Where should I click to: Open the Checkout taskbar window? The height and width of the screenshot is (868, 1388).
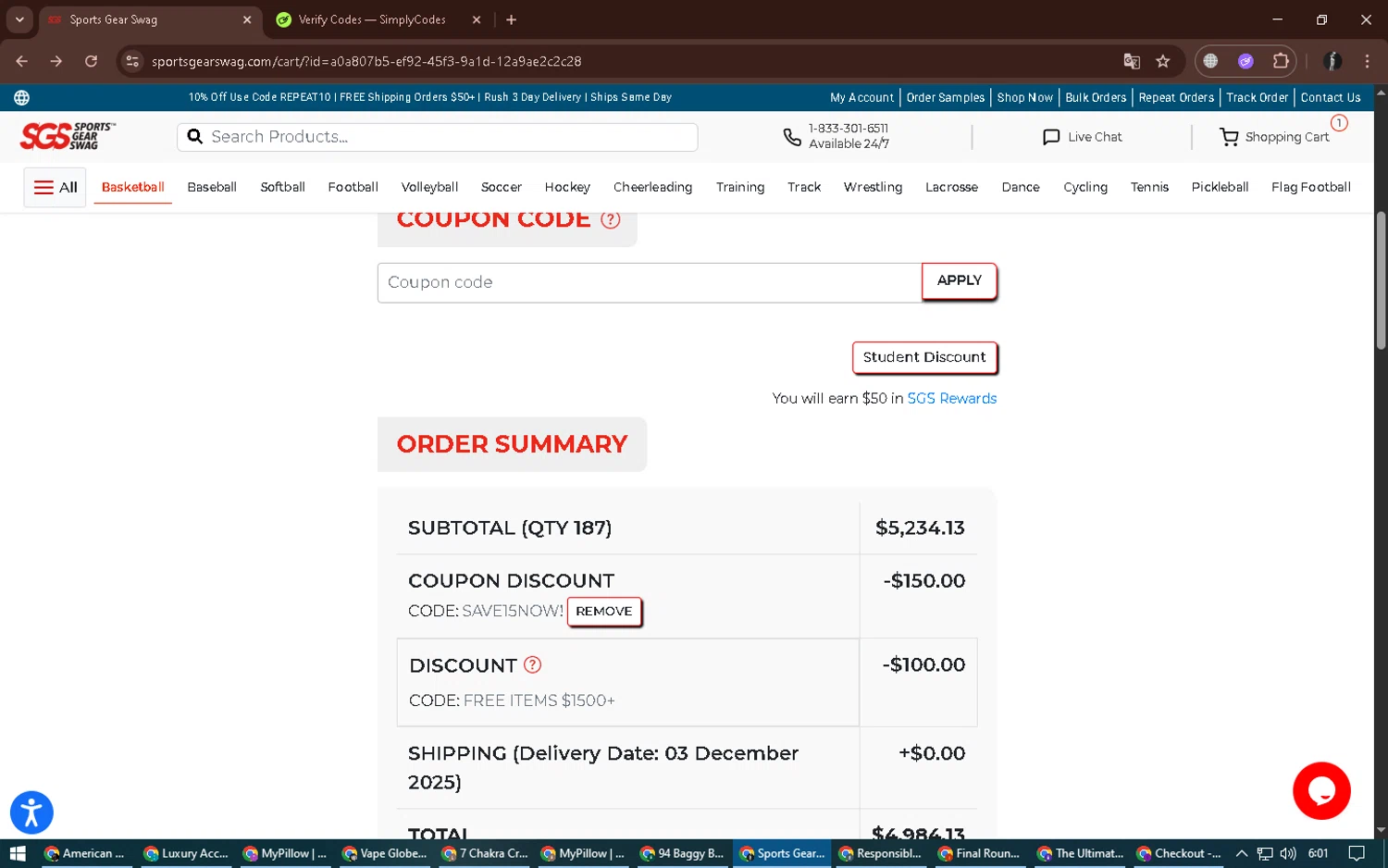1179,853
